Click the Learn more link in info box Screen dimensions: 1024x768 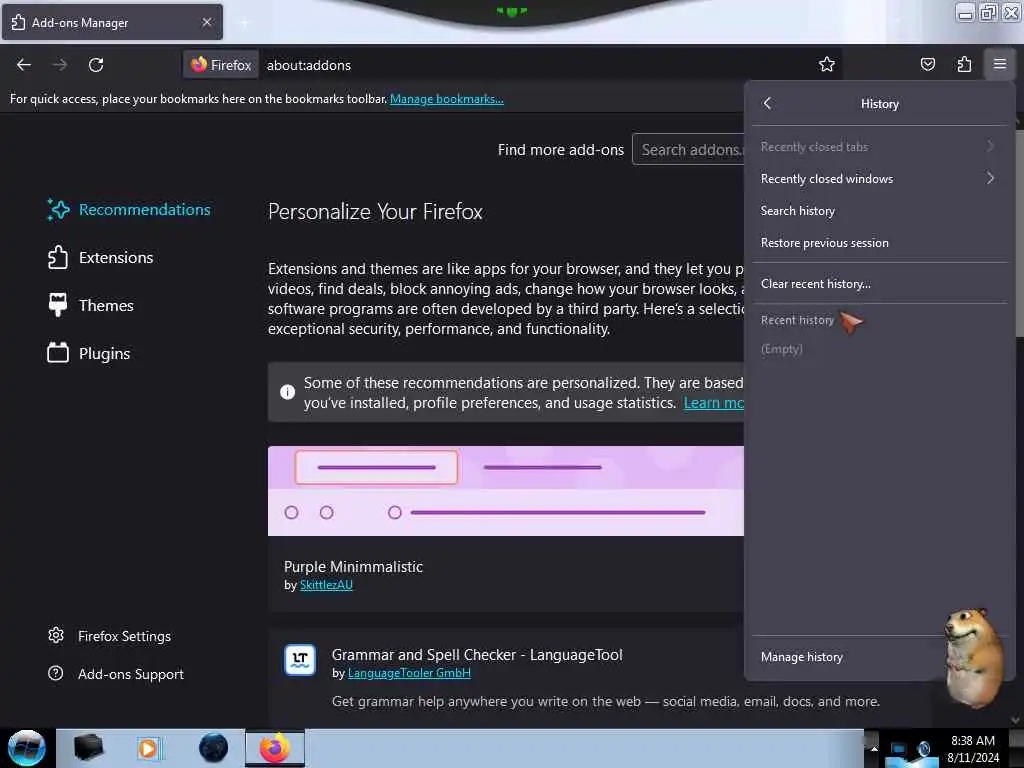[x=713, y=403]
